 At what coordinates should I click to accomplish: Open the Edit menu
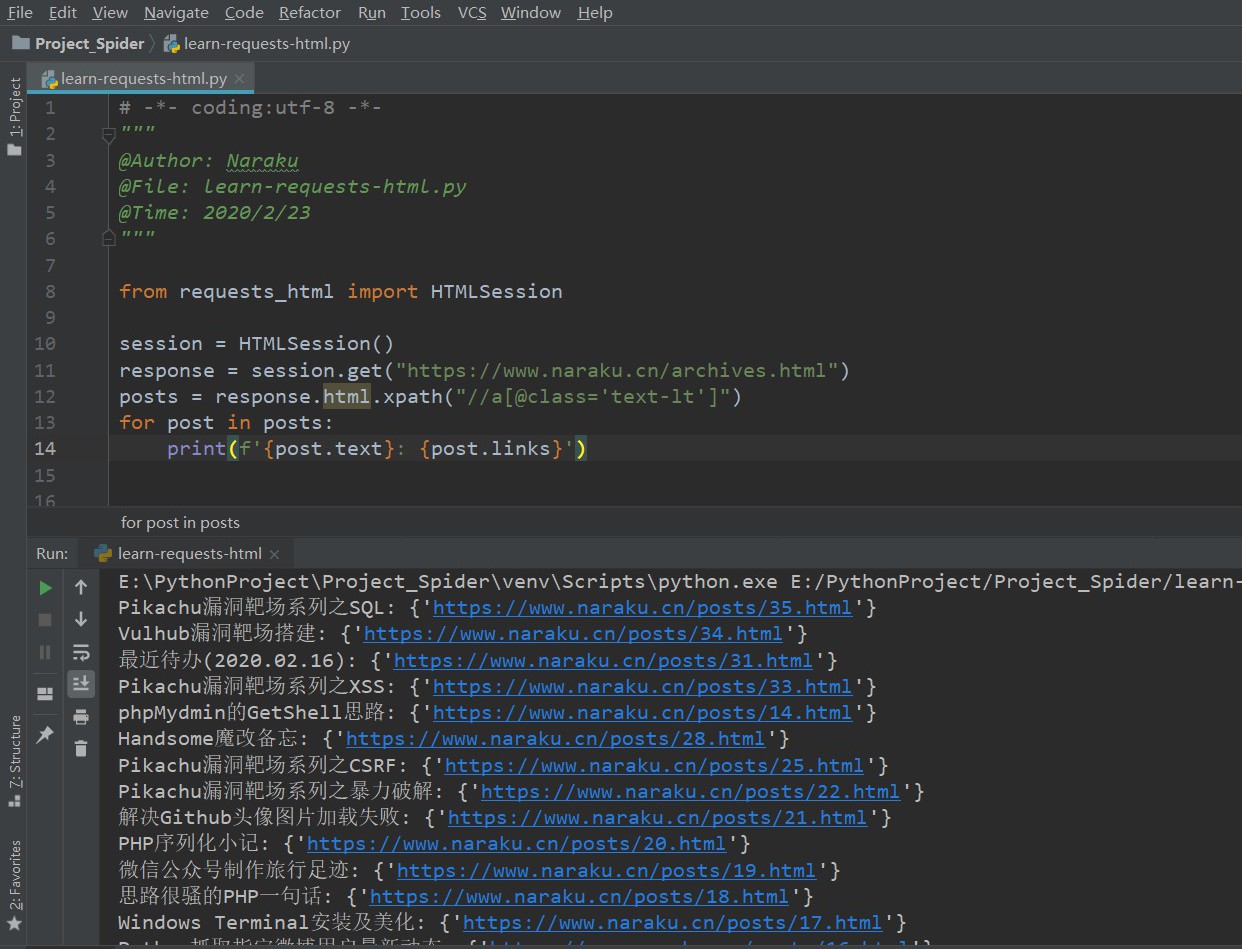[63, 13]
